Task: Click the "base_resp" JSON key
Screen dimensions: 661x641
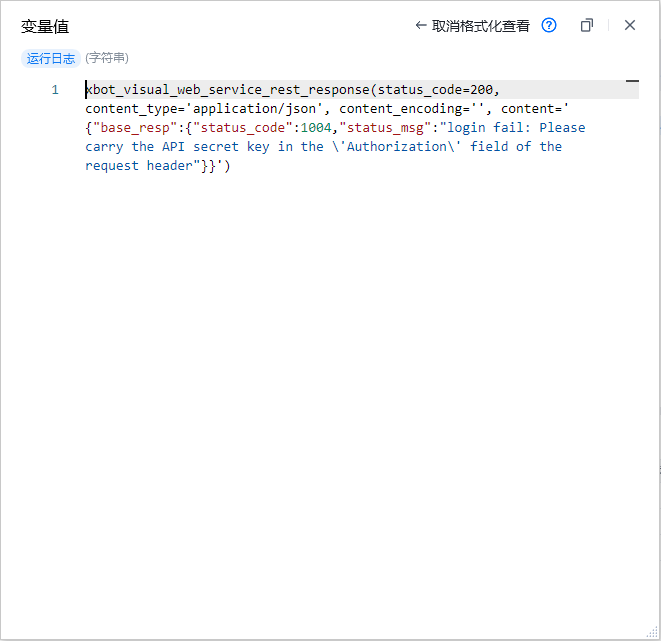Action: tap(135, 128)
